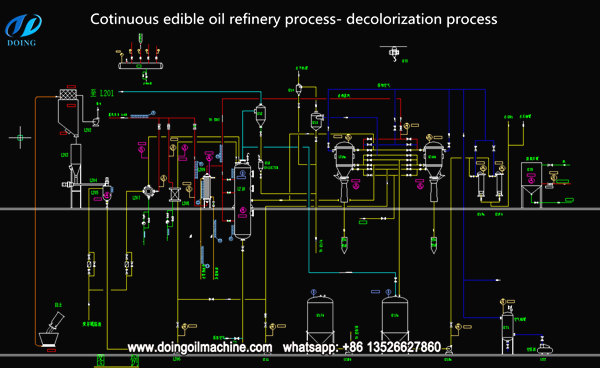Click the discharge cone below left leaf filter
The height and width of the screenshot is (368, 600).
[344, 245]
